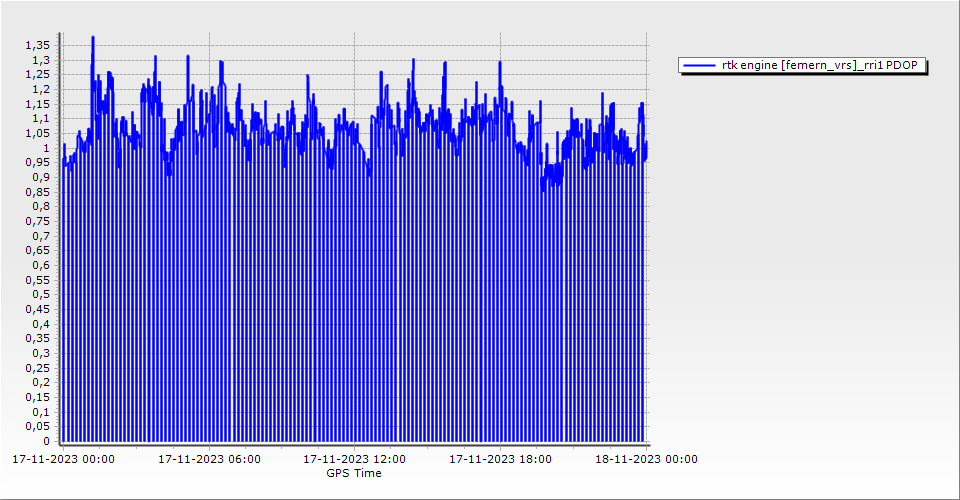
Task: Click the 0,9 y-axis tick label
Action: coord(40,177)
